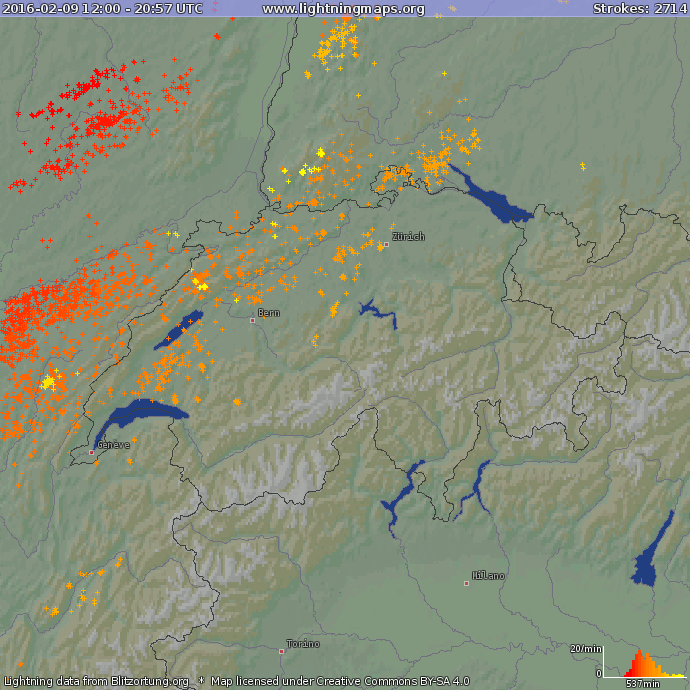Click the Genève city label
This screenshot has height=690, width=690.
tap(113, 445)
